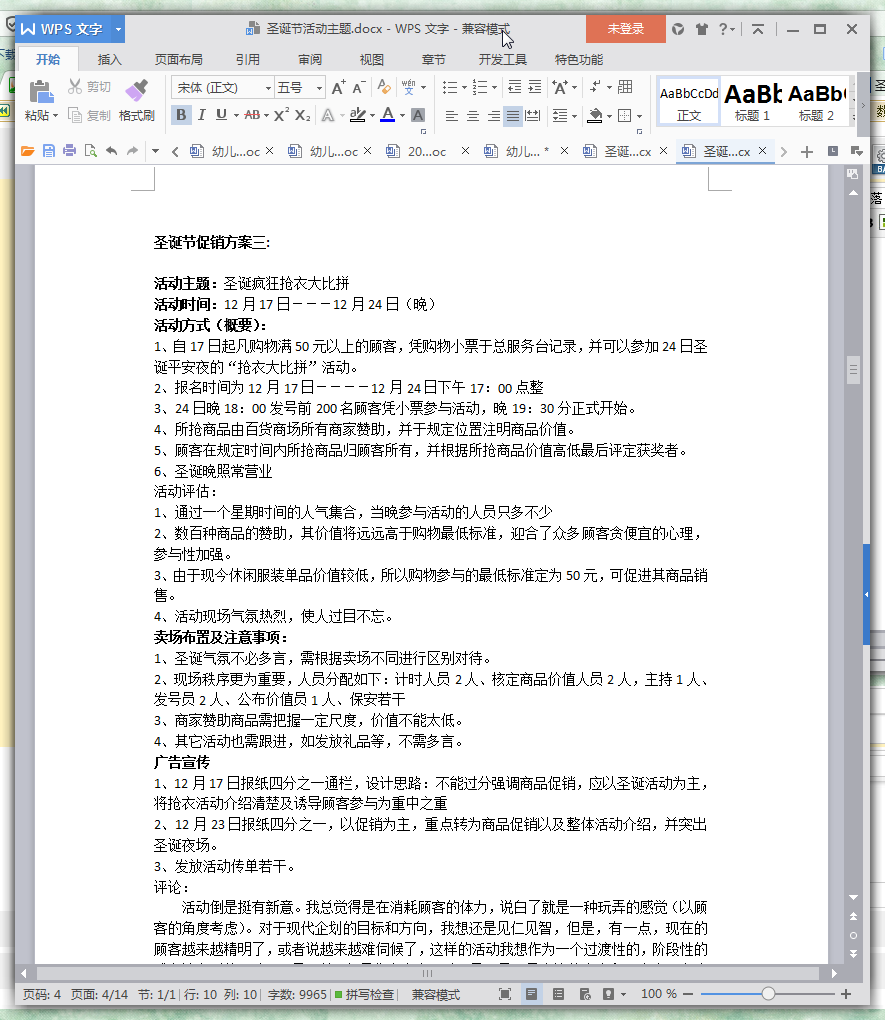Toggle justify alignment
885x1020 pixels.
[513, 116]
